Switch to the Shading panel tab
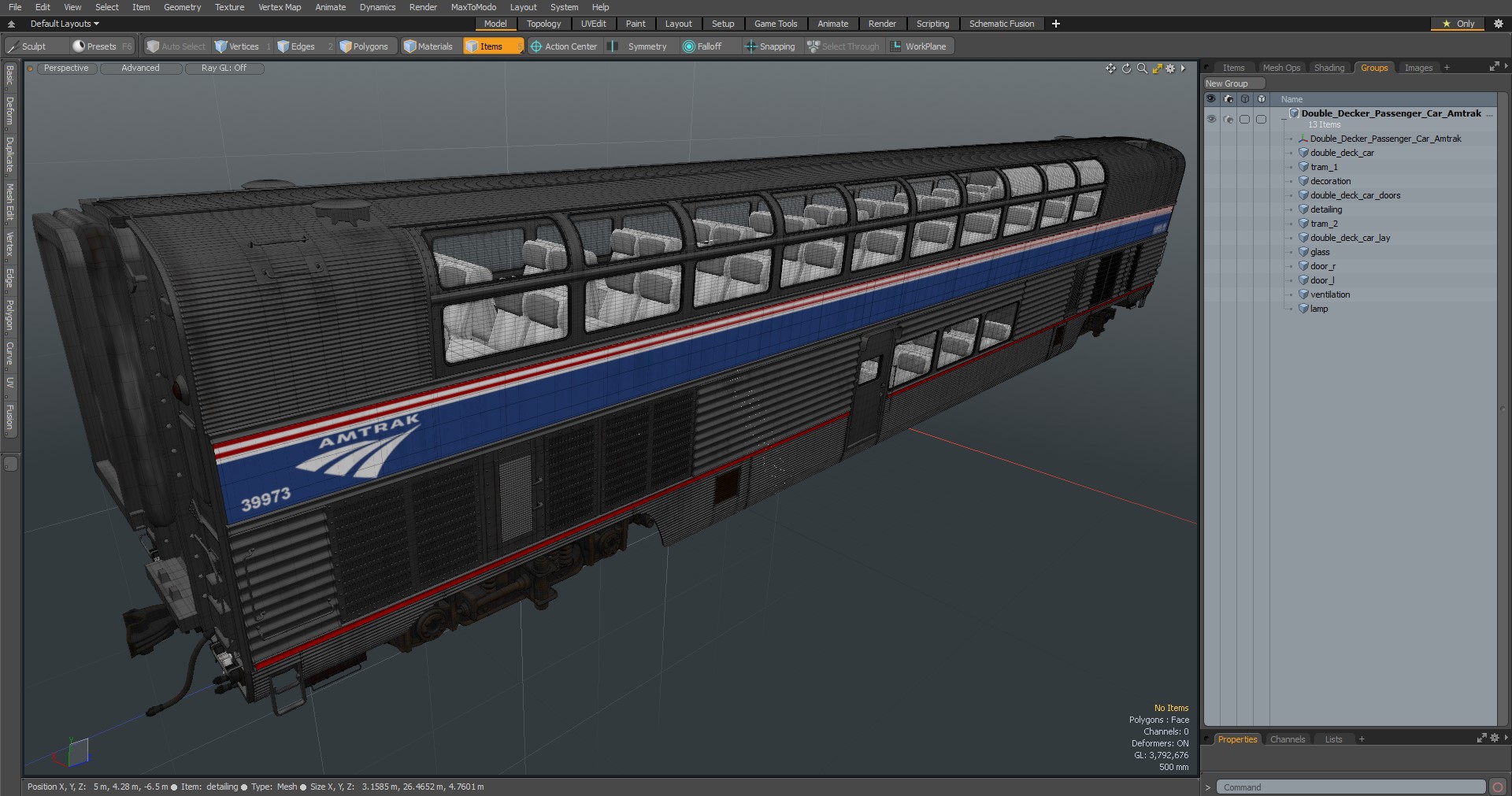The height and width of the screenshot is (796, 1512). [1329, 68]
